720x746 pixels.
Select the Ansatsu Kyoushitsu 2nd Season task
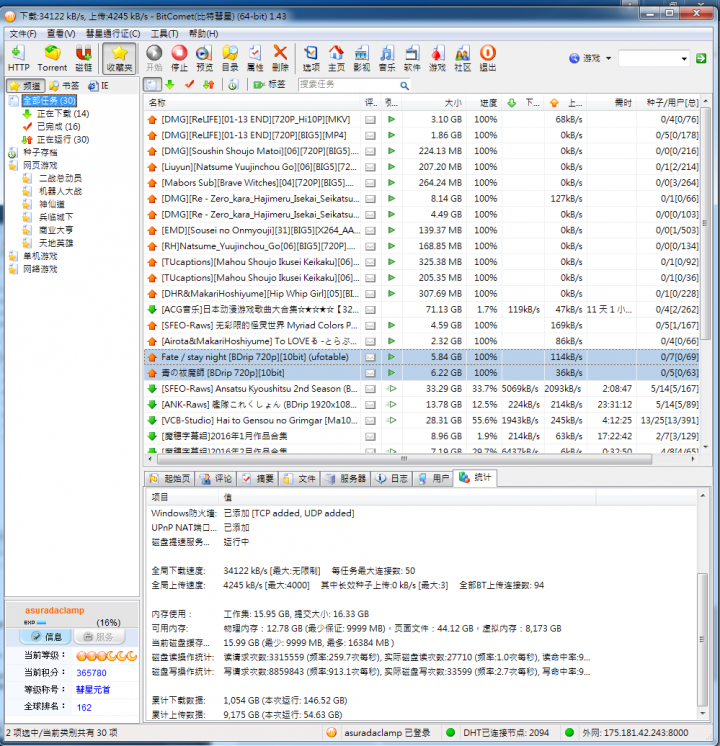[423, 389]
